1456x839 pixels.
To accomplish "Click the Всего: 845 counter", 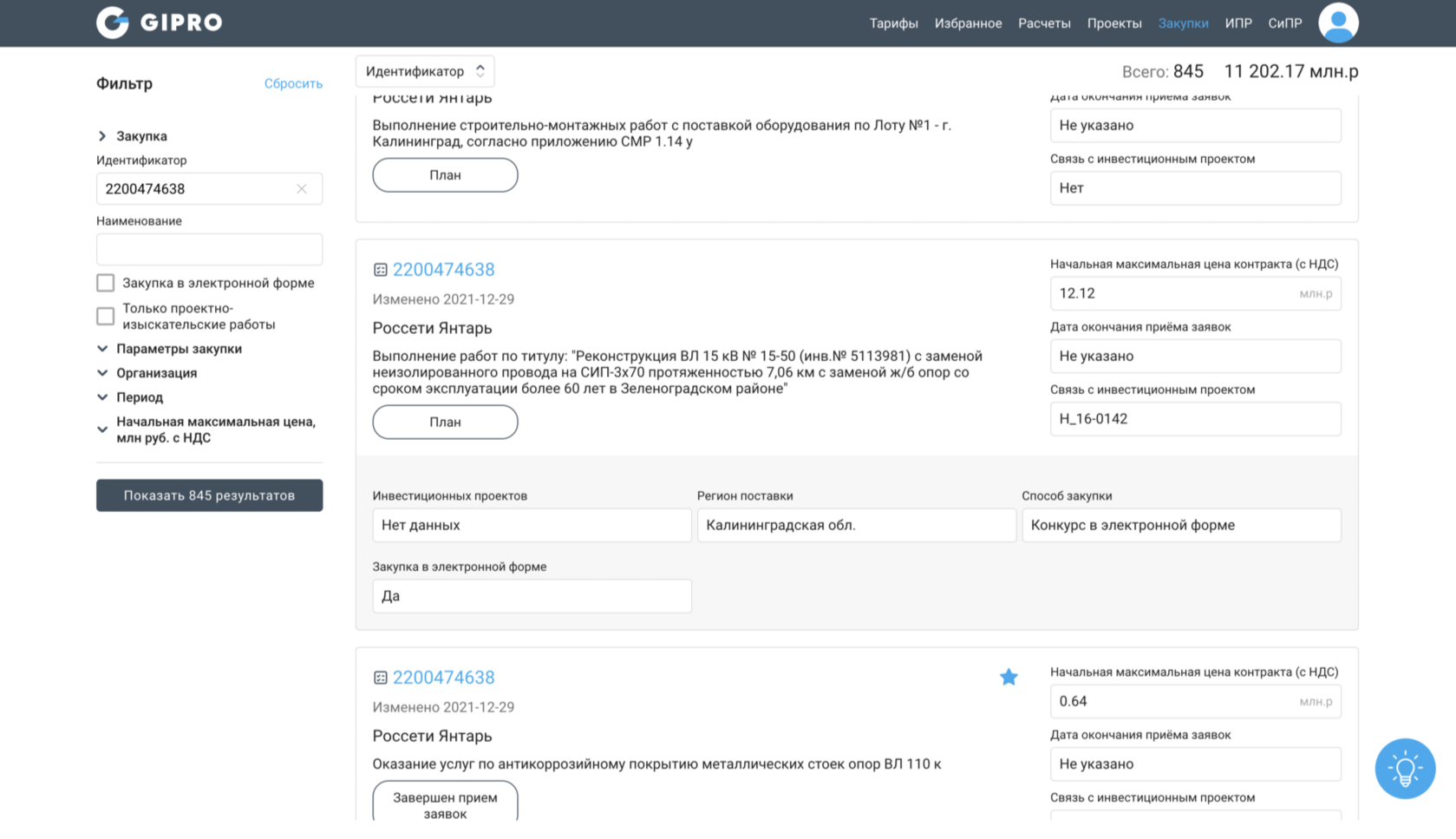I will [x=1162, y=71].
